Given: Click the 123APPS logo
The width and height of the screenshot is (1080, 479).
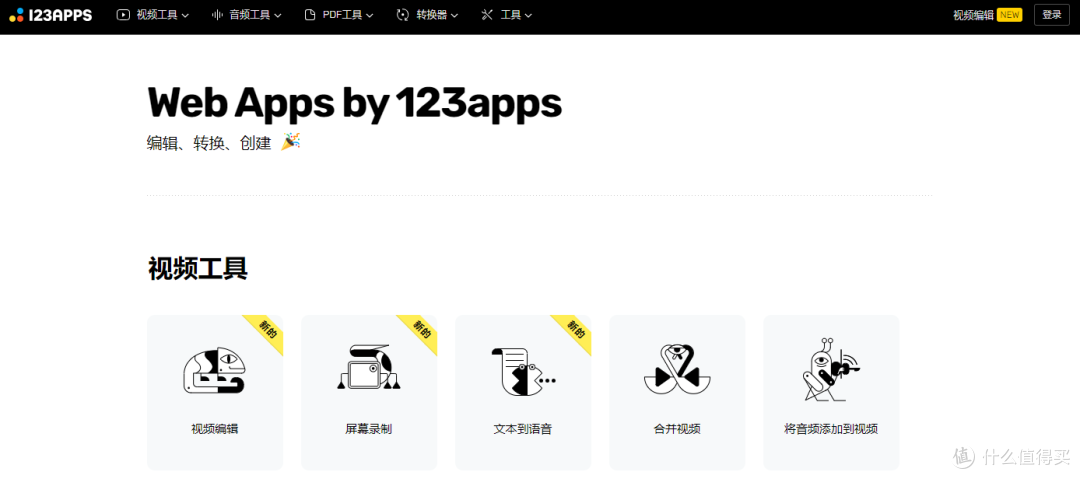Looking at the screenshot, I should [50, 15].
